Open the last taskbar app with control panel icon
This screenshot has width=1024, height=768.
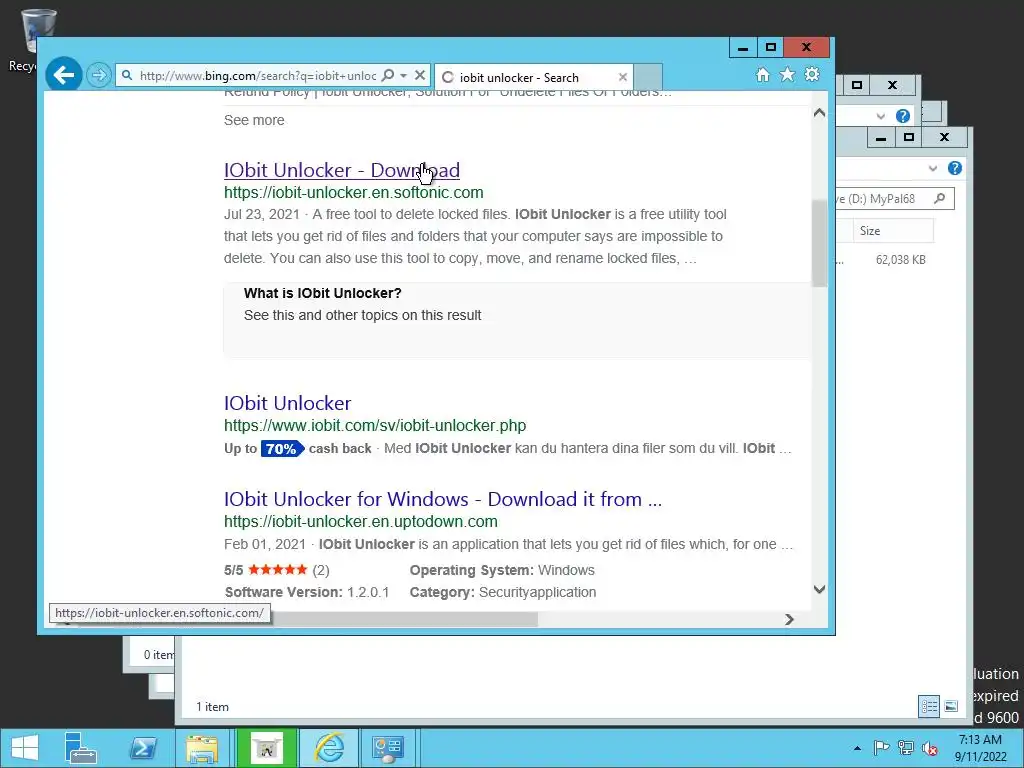388,748
